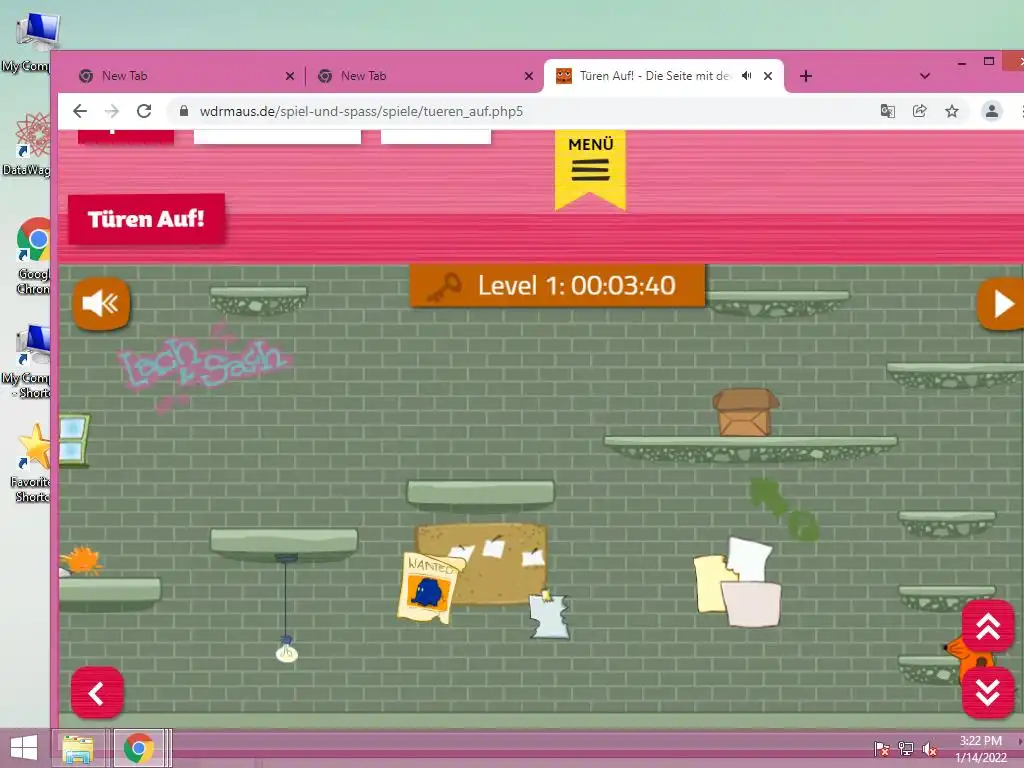Click the torn note pinned below the board
Screen dimensions: 1024x768
tap(549, 614)
